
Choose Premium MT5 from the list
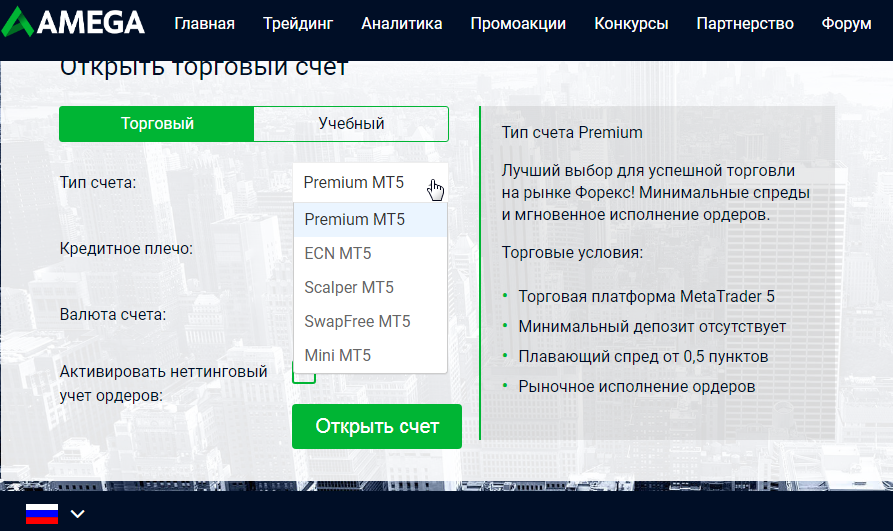pos(355,220)
